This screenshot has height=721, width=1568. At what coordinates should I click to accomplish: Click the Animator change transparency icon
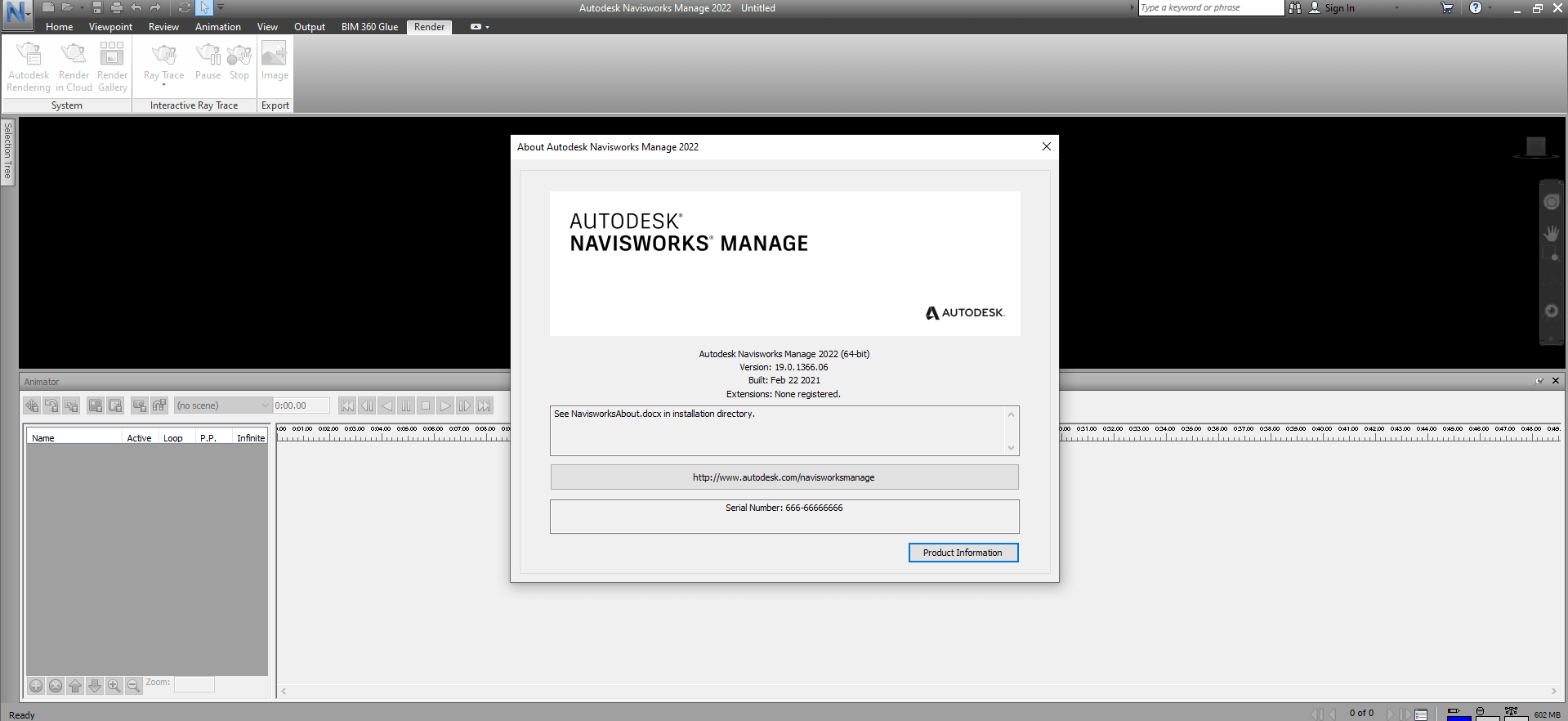point(115,405)
